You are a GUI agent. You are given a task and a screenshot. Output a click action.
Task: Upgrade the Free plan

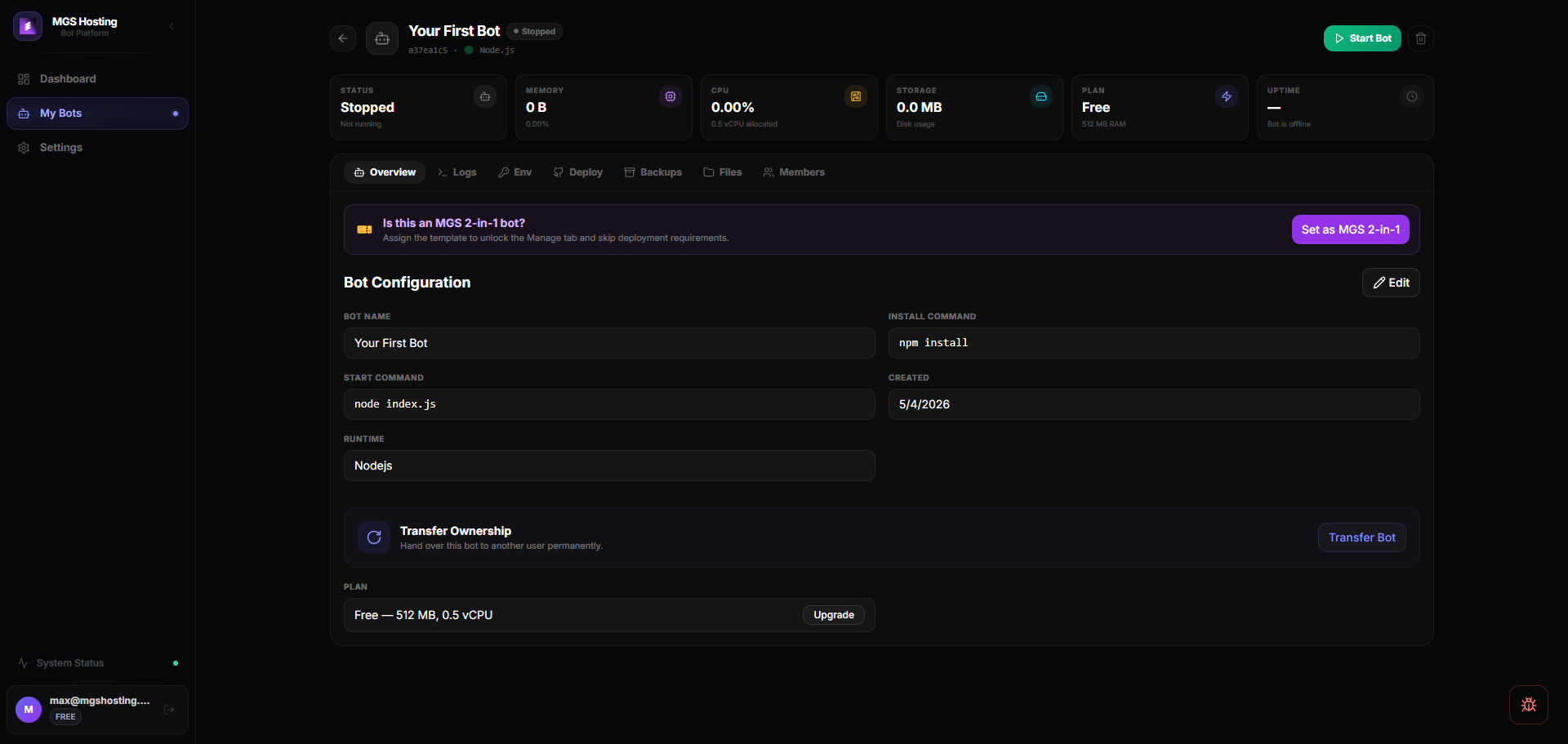[x=834, y=615]
